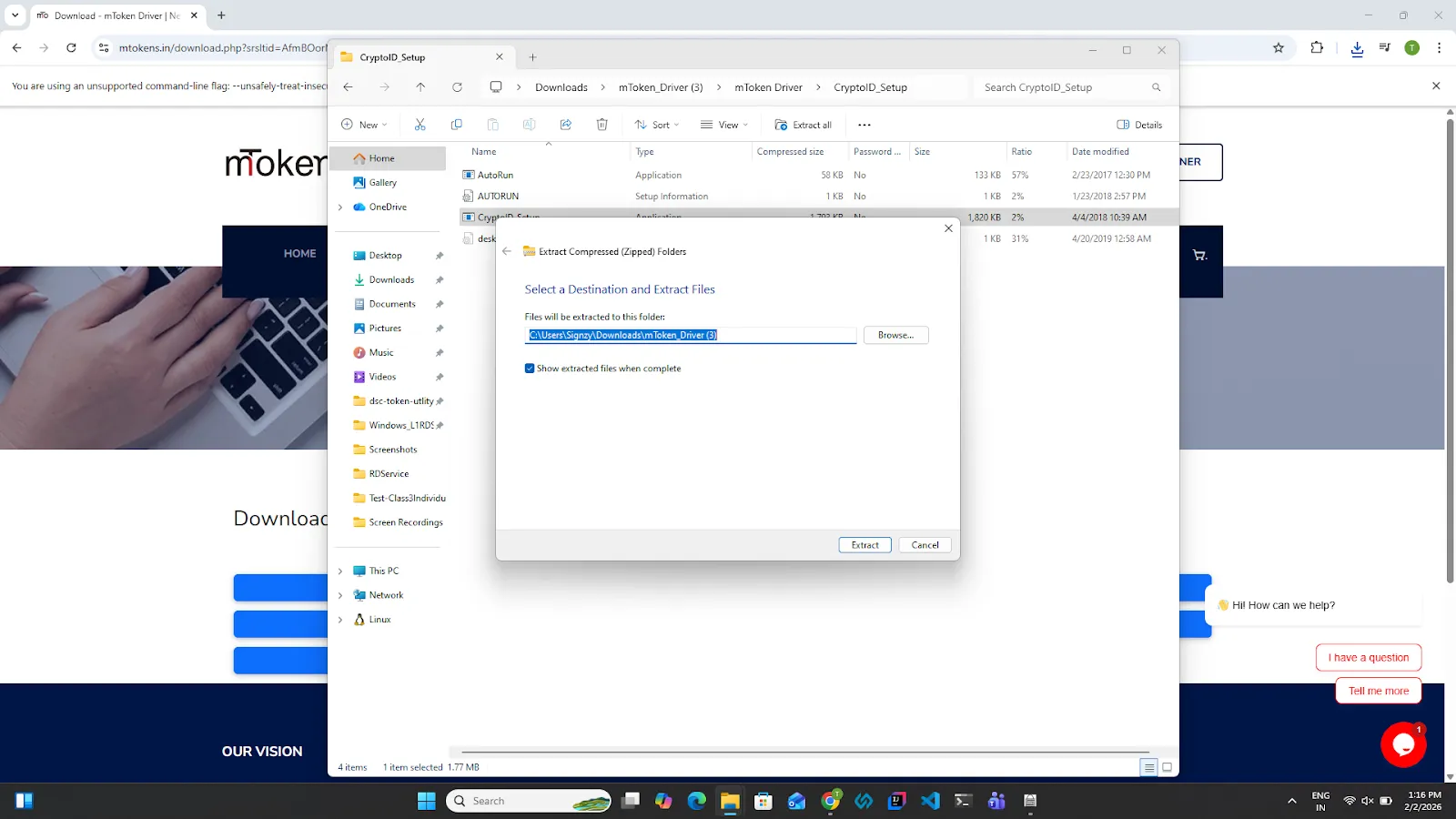The width and height of the screenshot is (1456, 819).
Task: Click the shopping cart icon on mToken page
Action: [x=1199, y=256]
